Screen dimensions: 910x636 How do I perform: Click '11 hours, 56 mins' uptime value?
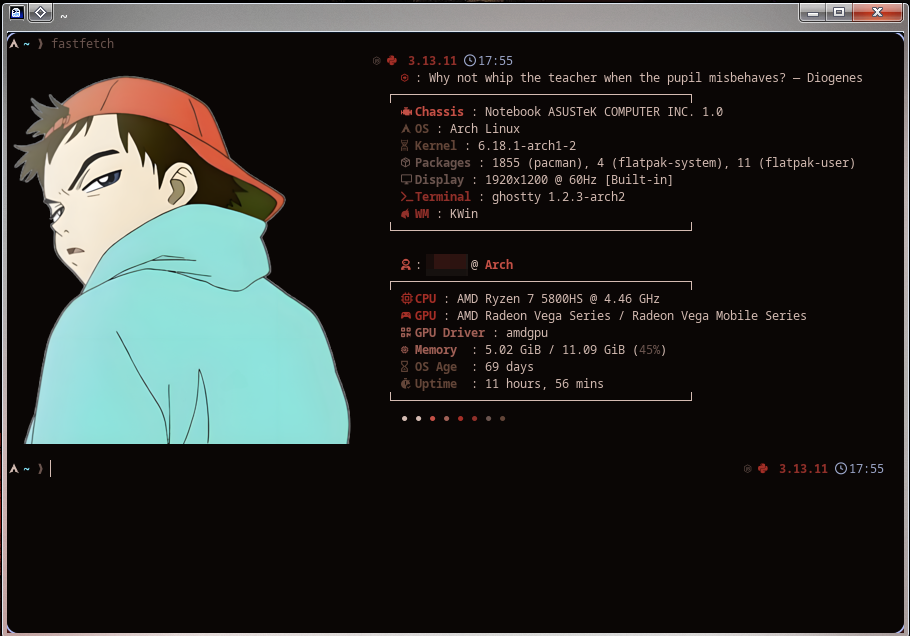click(544, 384)
